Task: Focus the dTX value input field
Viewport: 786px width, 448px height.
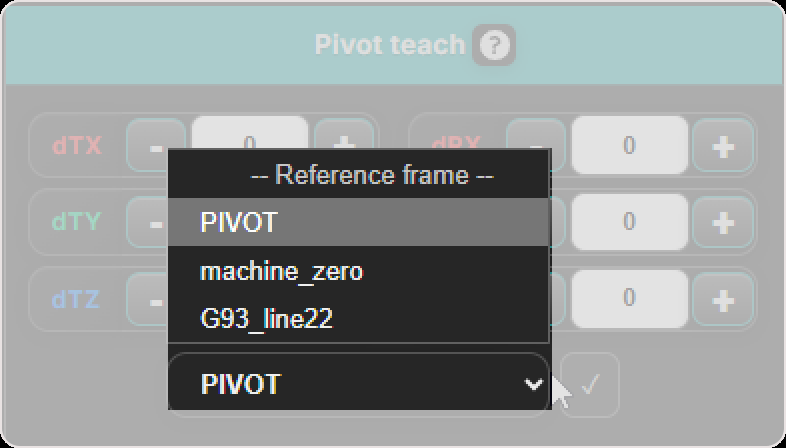Action: point(250,132)
